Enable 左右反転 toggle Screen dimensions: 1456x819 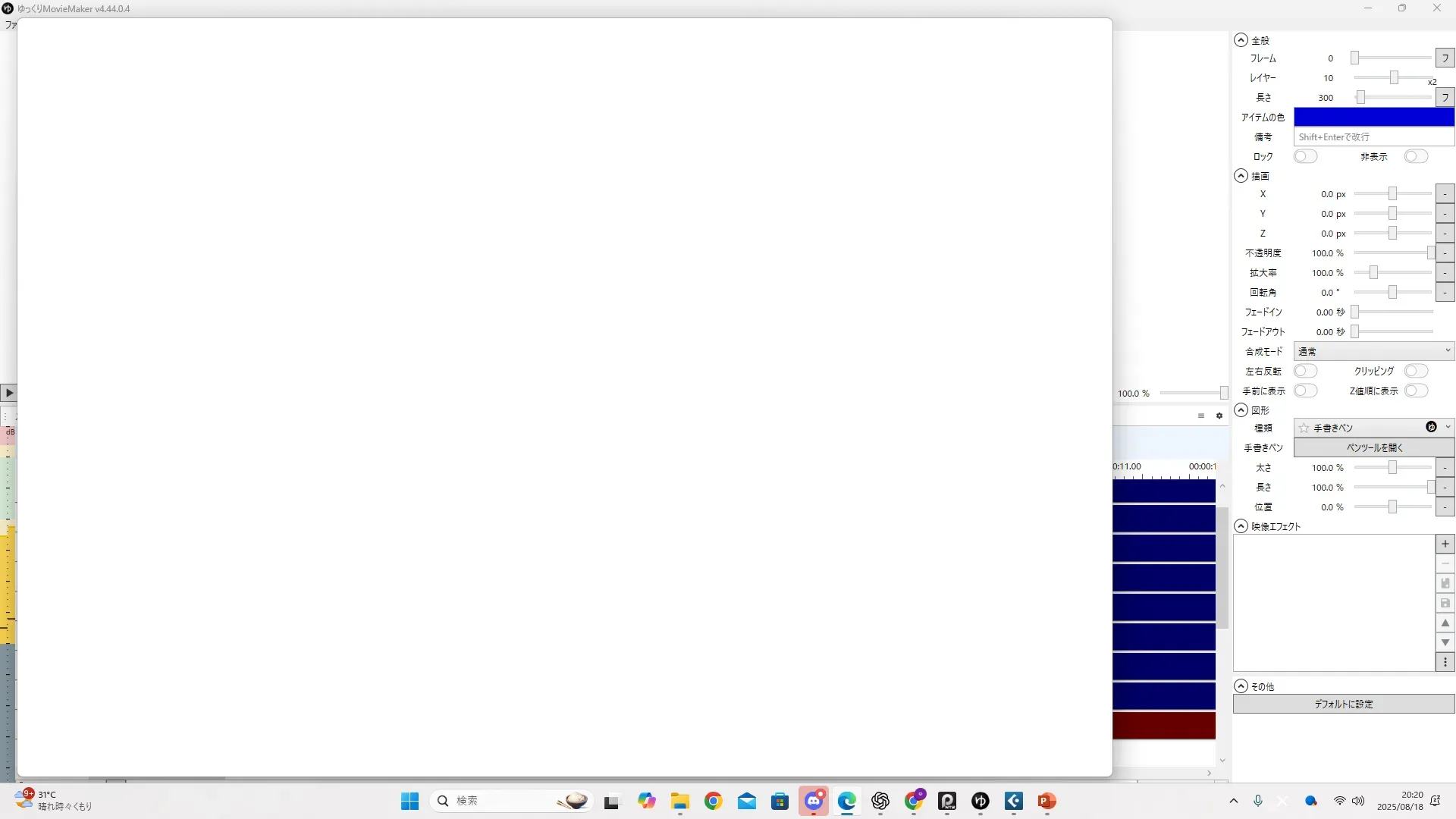tap(1305, 372)
